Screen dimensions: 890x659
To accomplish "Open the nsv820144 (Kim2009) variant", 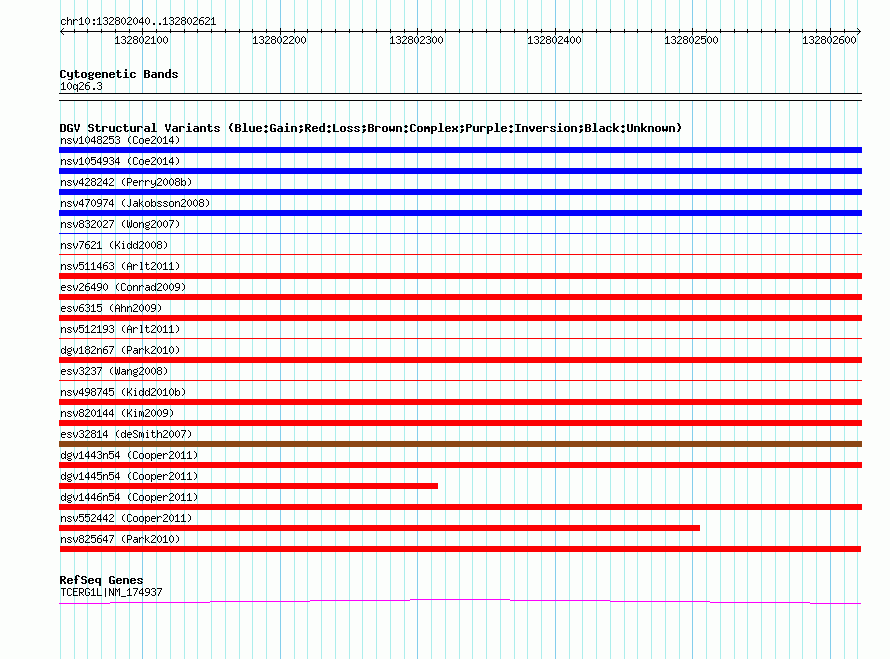I will (117, 413).
